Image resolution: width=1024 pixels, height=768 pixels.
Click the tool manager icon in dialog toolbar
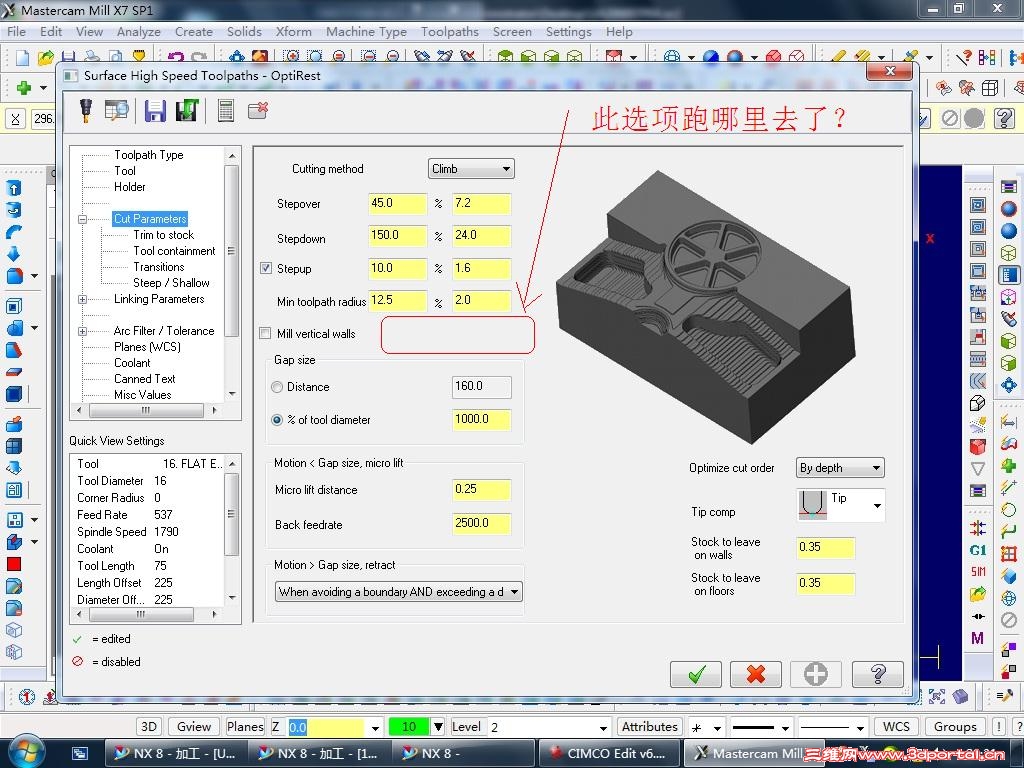click(86, 110)
